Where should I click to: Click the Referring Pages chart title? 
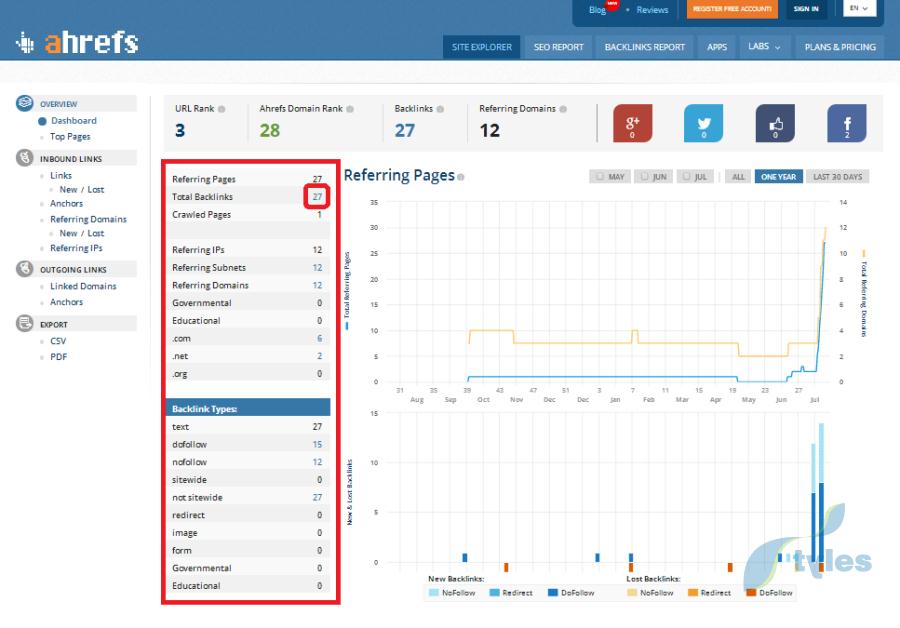click(x=399, y=175)
